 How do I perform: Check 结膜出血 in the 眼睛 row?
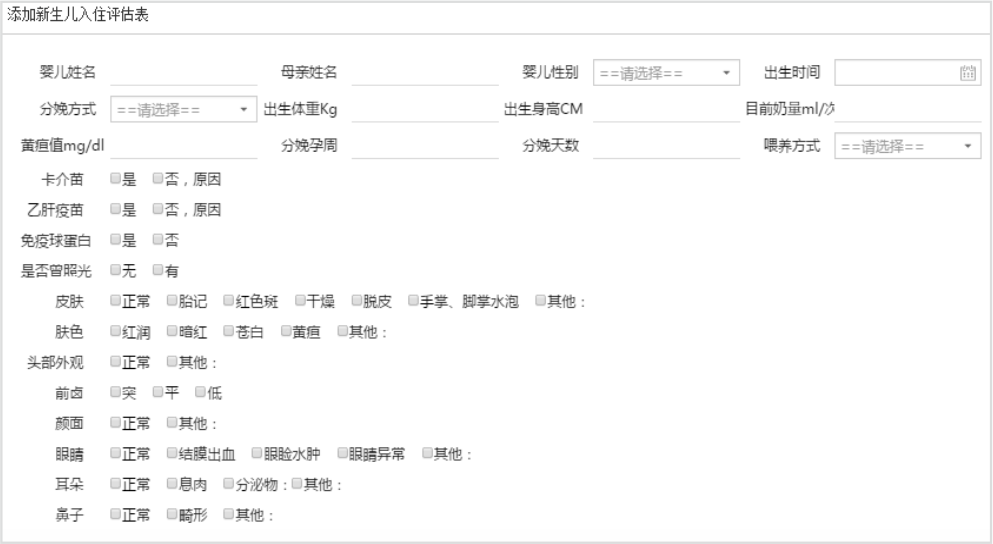point(172,453)
